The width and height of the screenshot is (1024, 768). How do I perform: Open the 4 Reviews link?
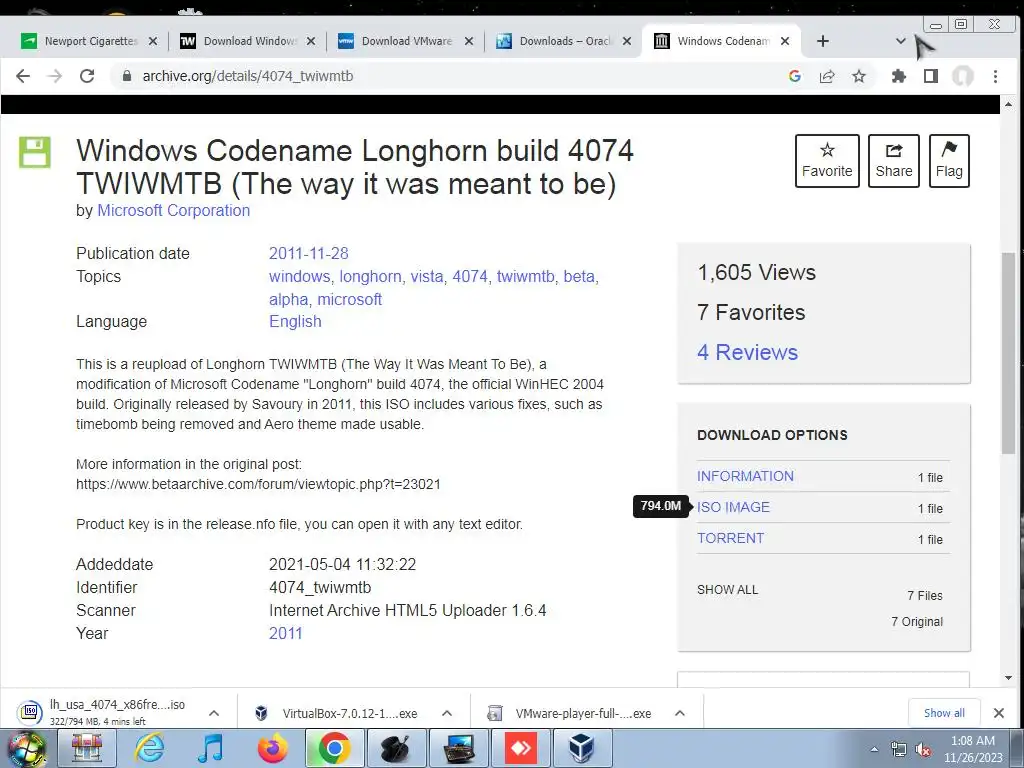[747, 352]
